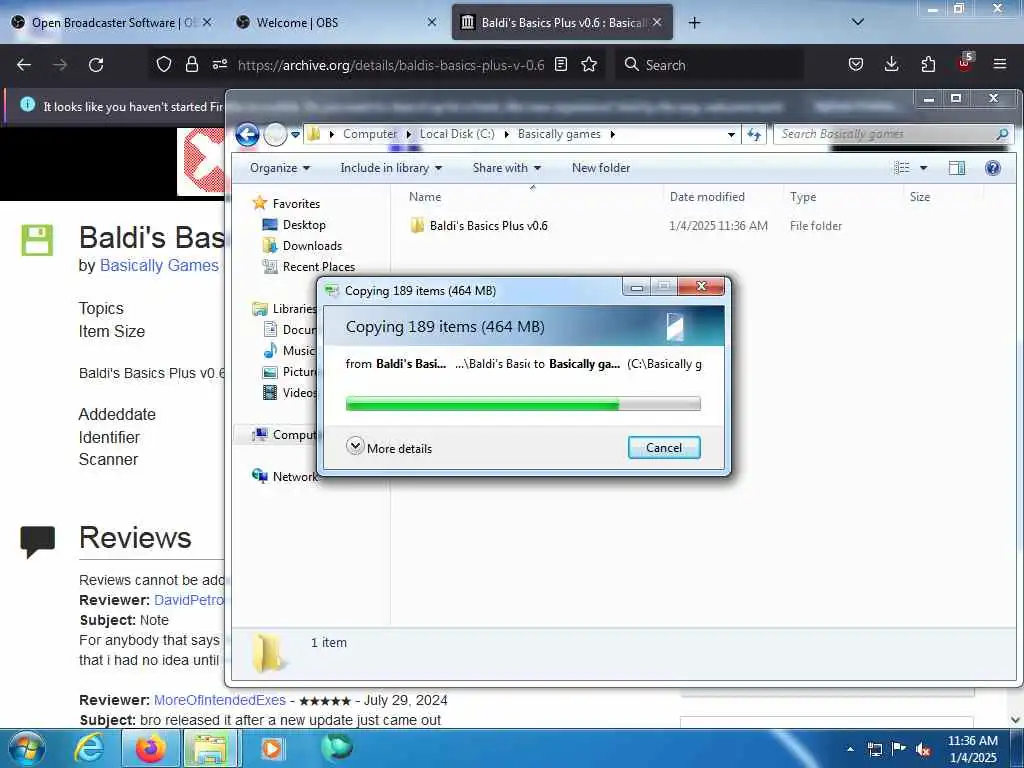Open Explorer Help question mark icon
The image size is (1024, 768).
tap(993, 168)
